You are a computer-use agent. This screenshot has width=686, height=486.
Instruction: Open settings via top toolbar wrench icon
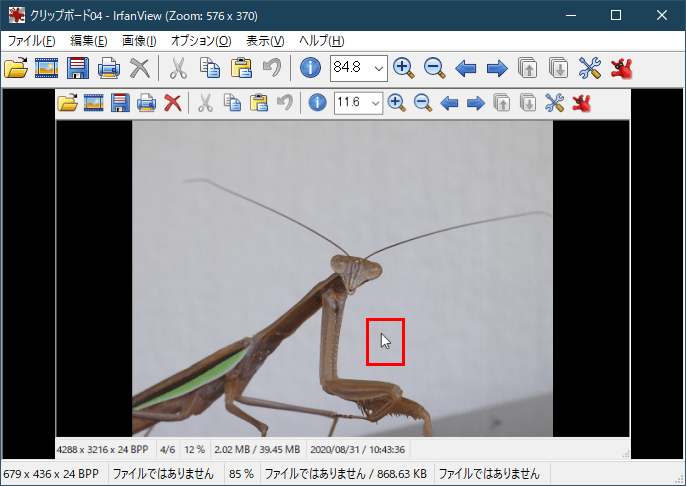coord(591,68)
